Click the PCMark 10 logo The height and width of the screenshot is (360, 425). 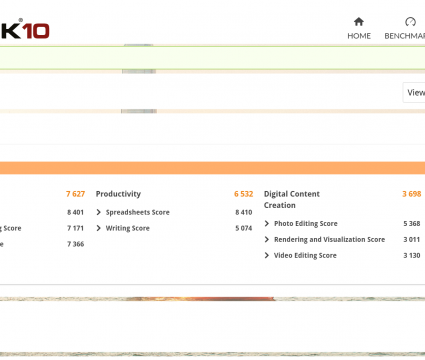pos(25,29)
